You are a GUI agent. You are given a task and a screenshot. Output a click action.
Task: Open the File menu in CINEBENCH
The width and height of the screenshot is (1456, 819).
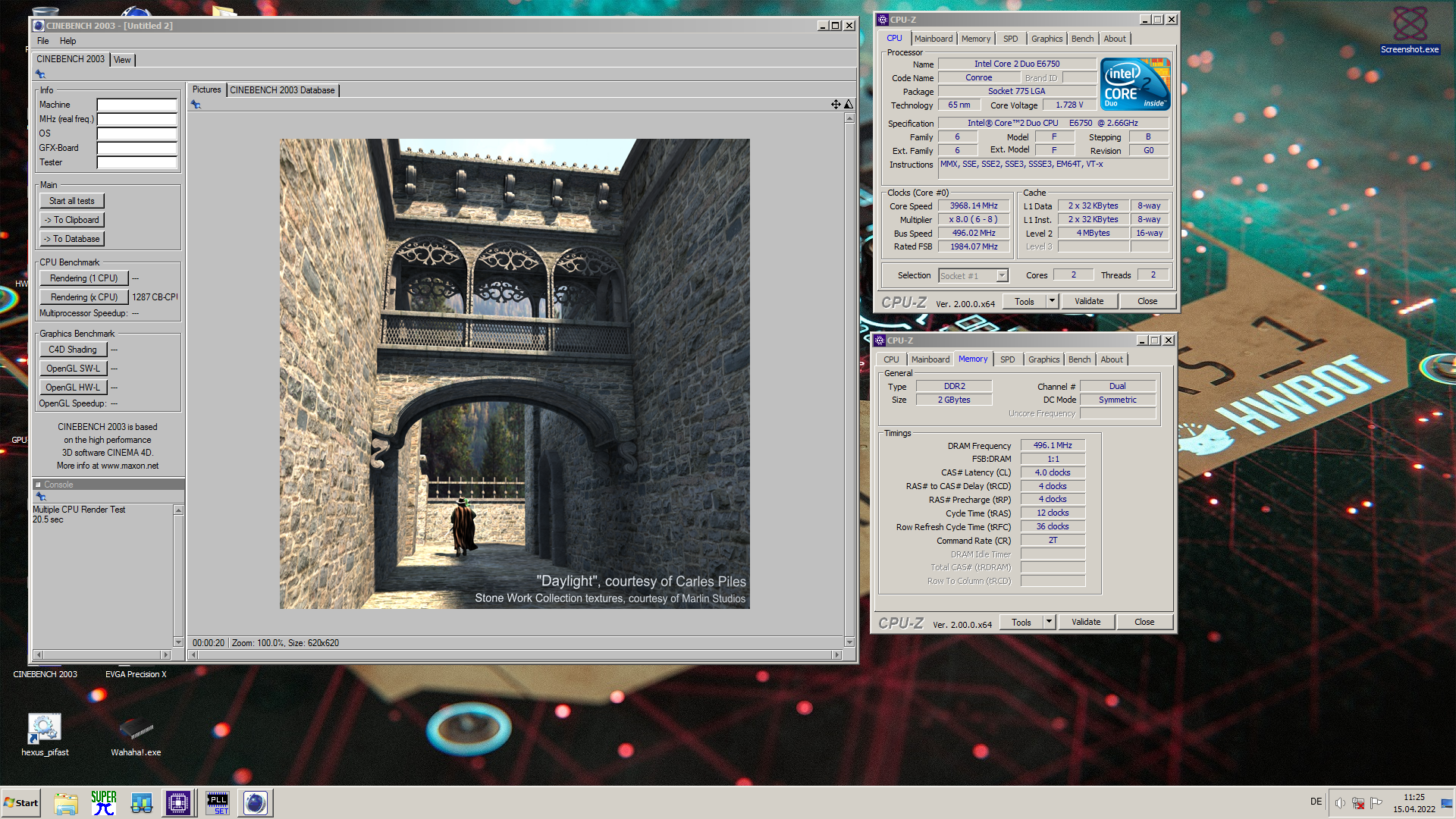[x=42, y=41]
